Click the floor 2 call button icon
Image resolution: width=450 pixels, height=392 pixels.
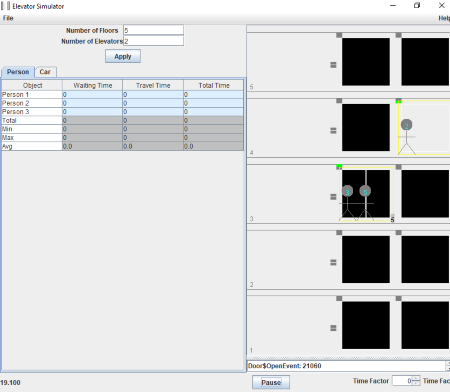pos(333,263)
